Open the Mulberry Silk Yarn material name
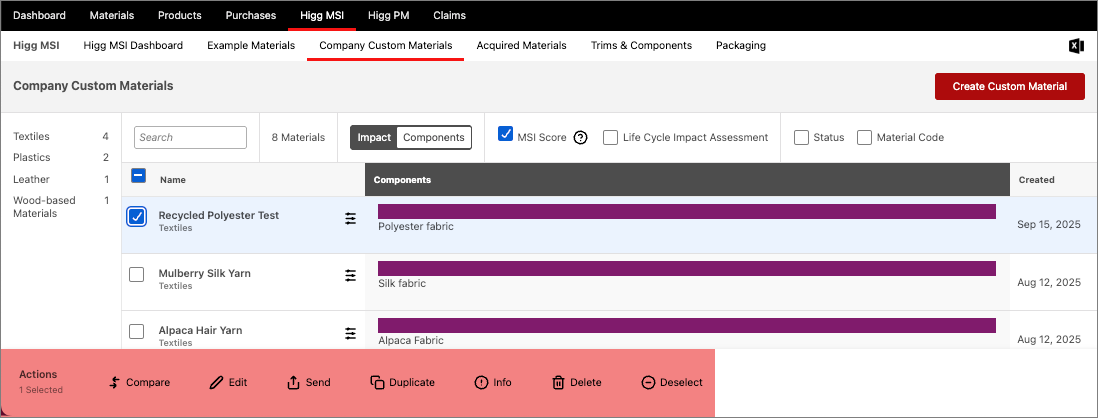 (204, 273)
